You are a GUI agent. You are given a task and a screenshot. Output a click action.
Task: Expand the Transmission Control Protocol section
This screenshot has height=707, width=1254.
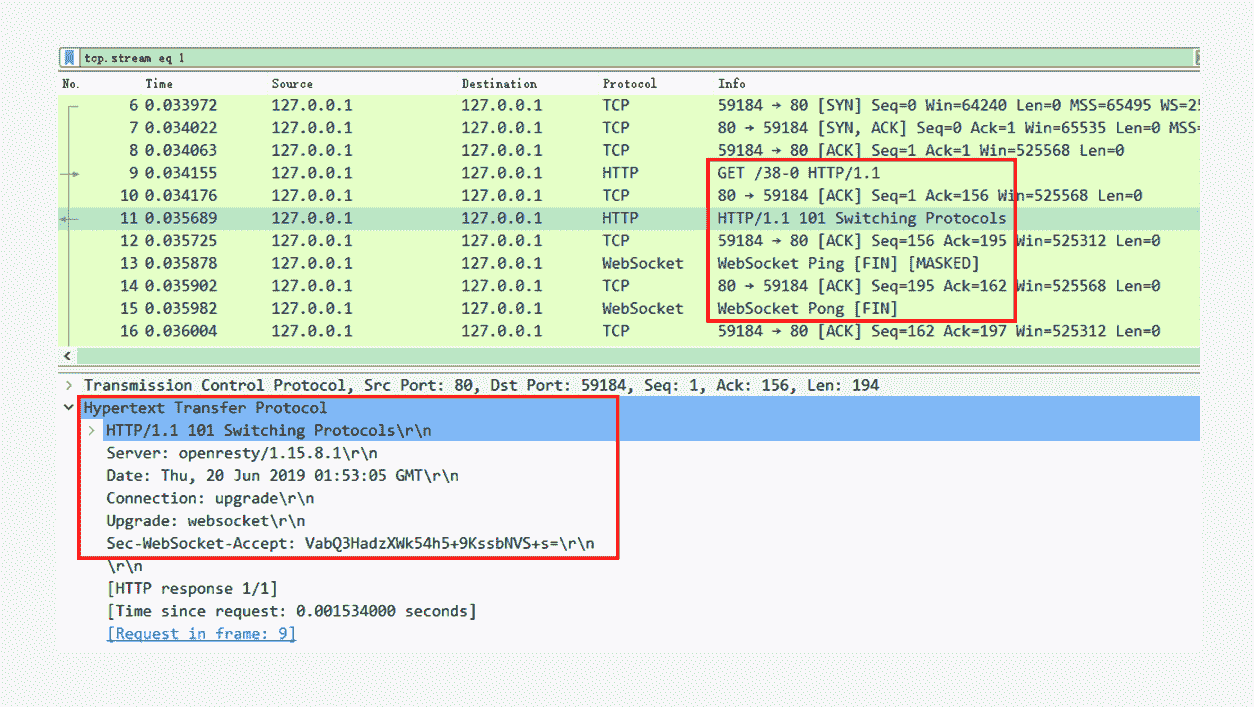coord(68,385)
